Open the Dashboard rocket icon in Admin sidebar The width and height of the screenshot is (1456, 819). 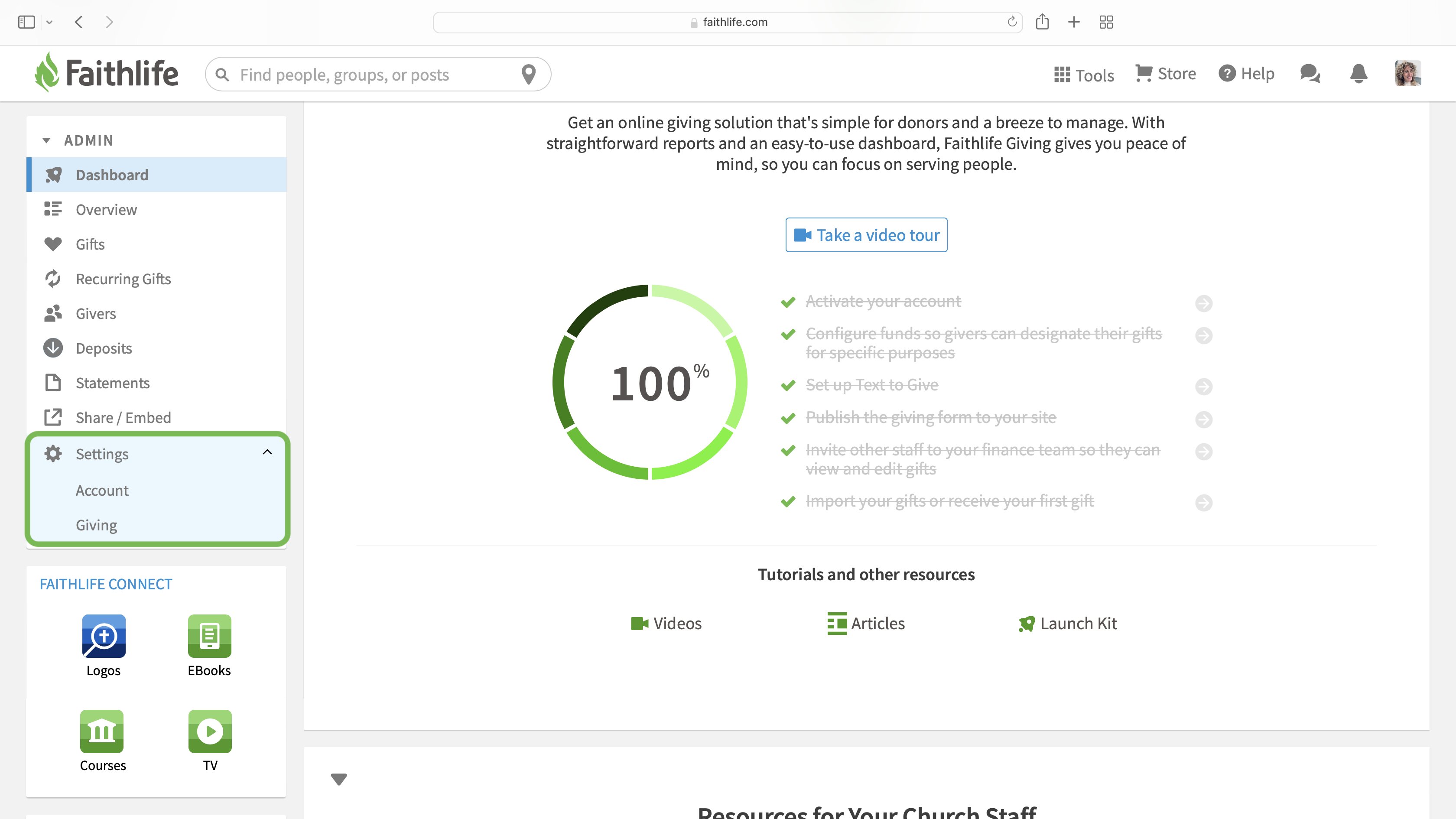[x=53, y=175]
